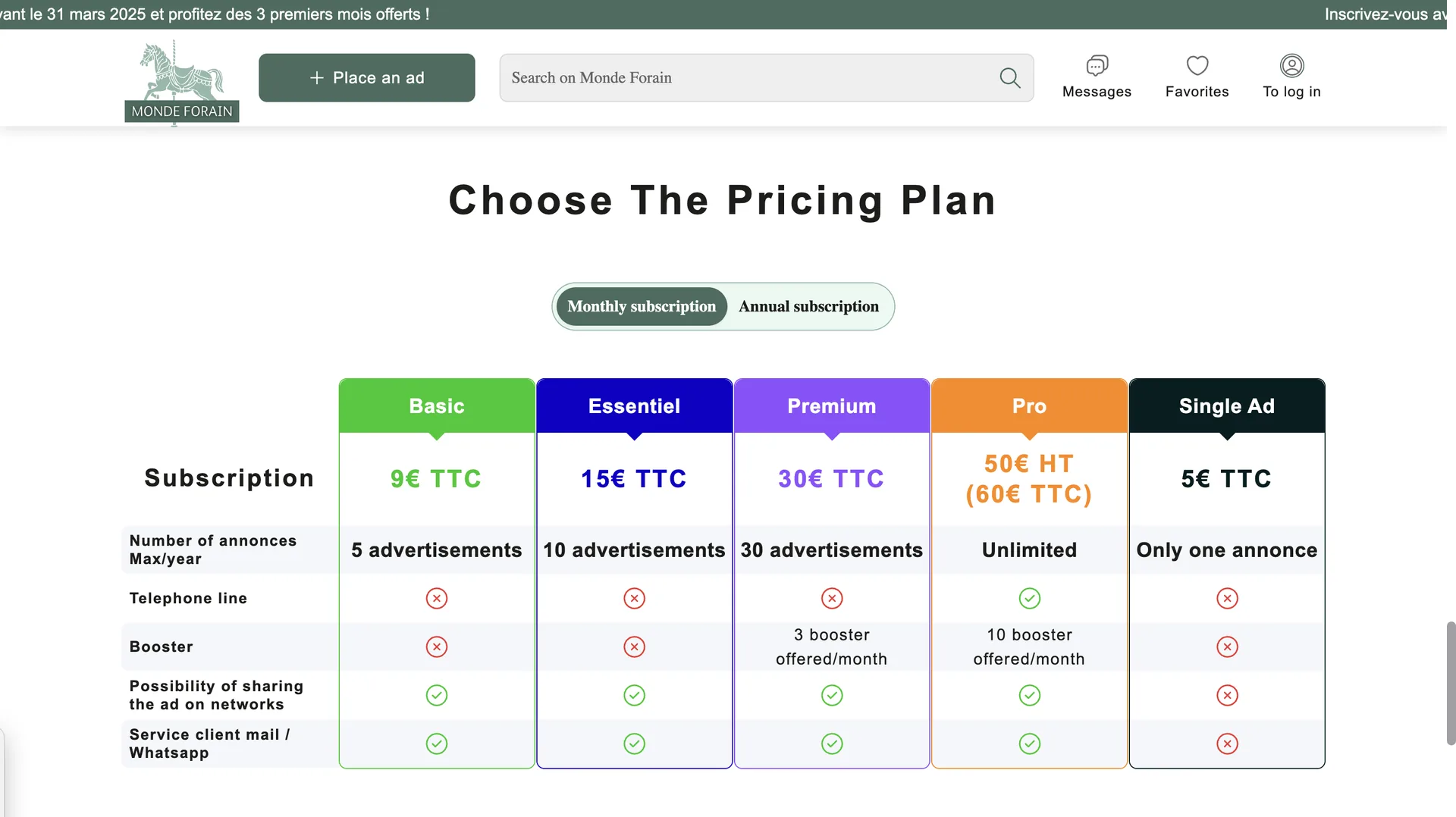Switch to Monthly subscription billing

642,306
